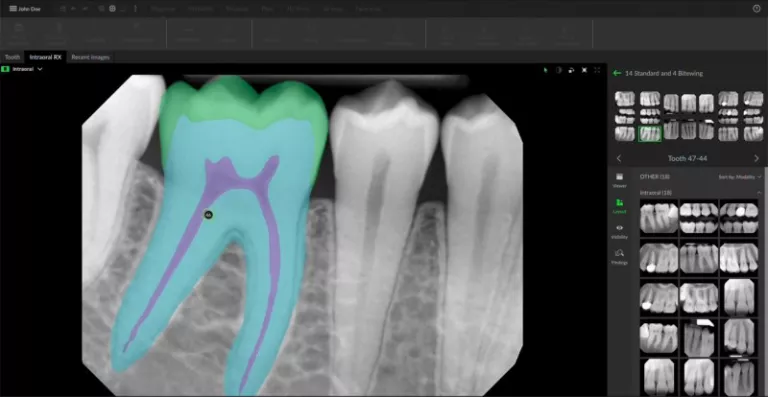768x397 pixels.
Task: Expand the viewer to fullscreen
Action: pyautogui.click(x=597, y=70)
